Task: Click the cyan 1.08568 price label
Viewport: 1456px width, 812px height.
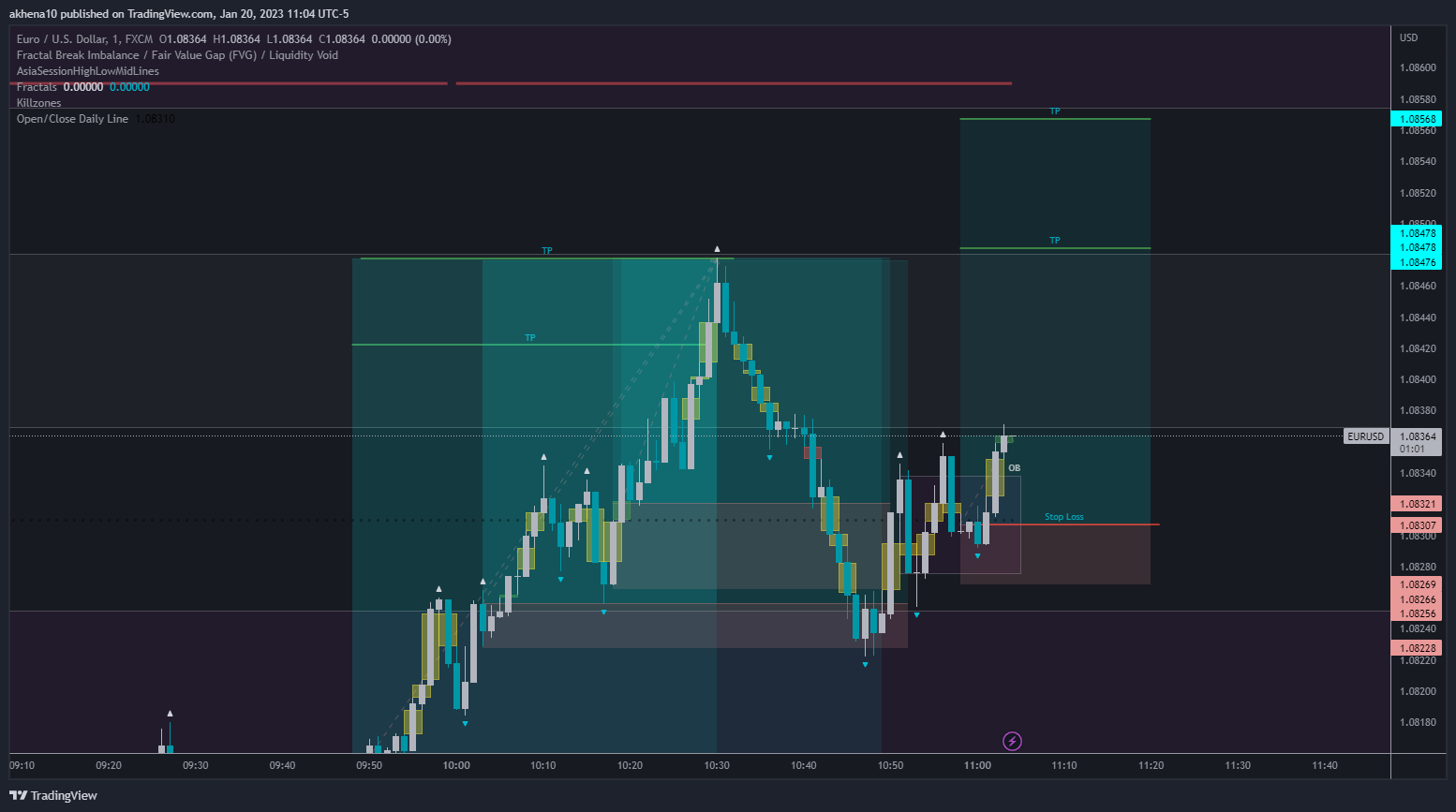Action: pyautogui.click(x=1417, y=119)
